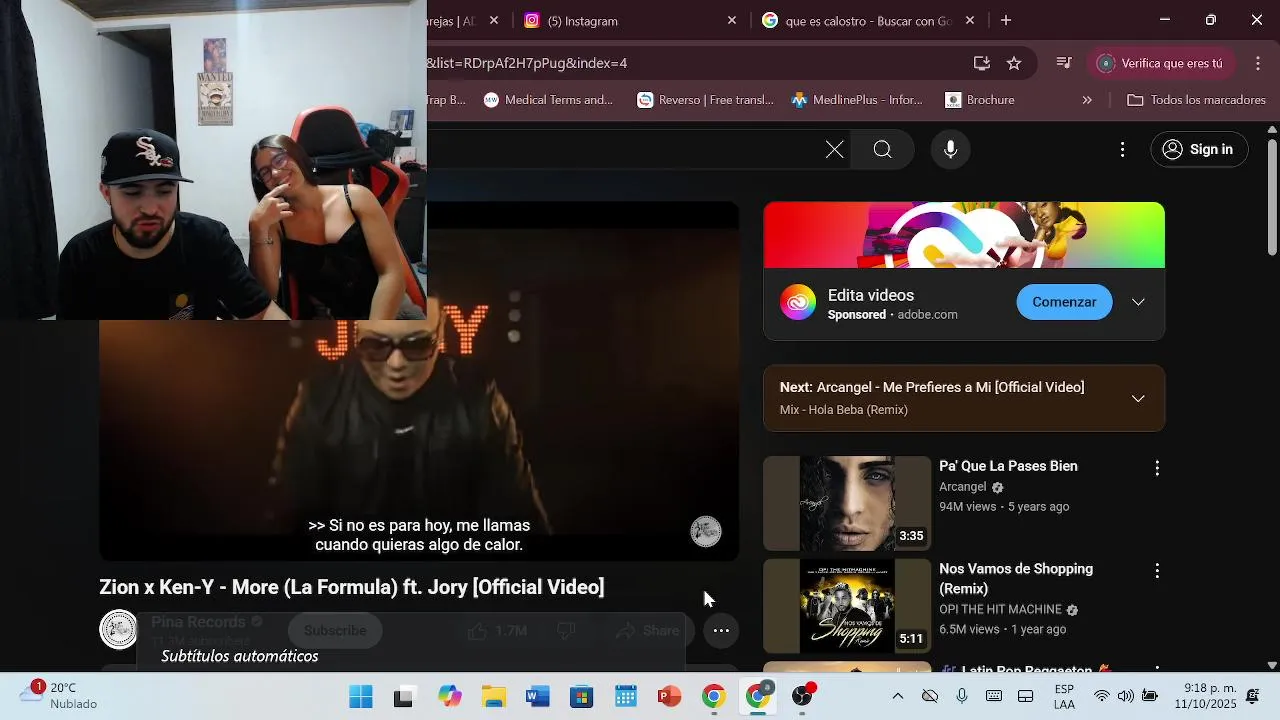
Task: Close the que es calostro tab
Action: click(x=970, y=20)
